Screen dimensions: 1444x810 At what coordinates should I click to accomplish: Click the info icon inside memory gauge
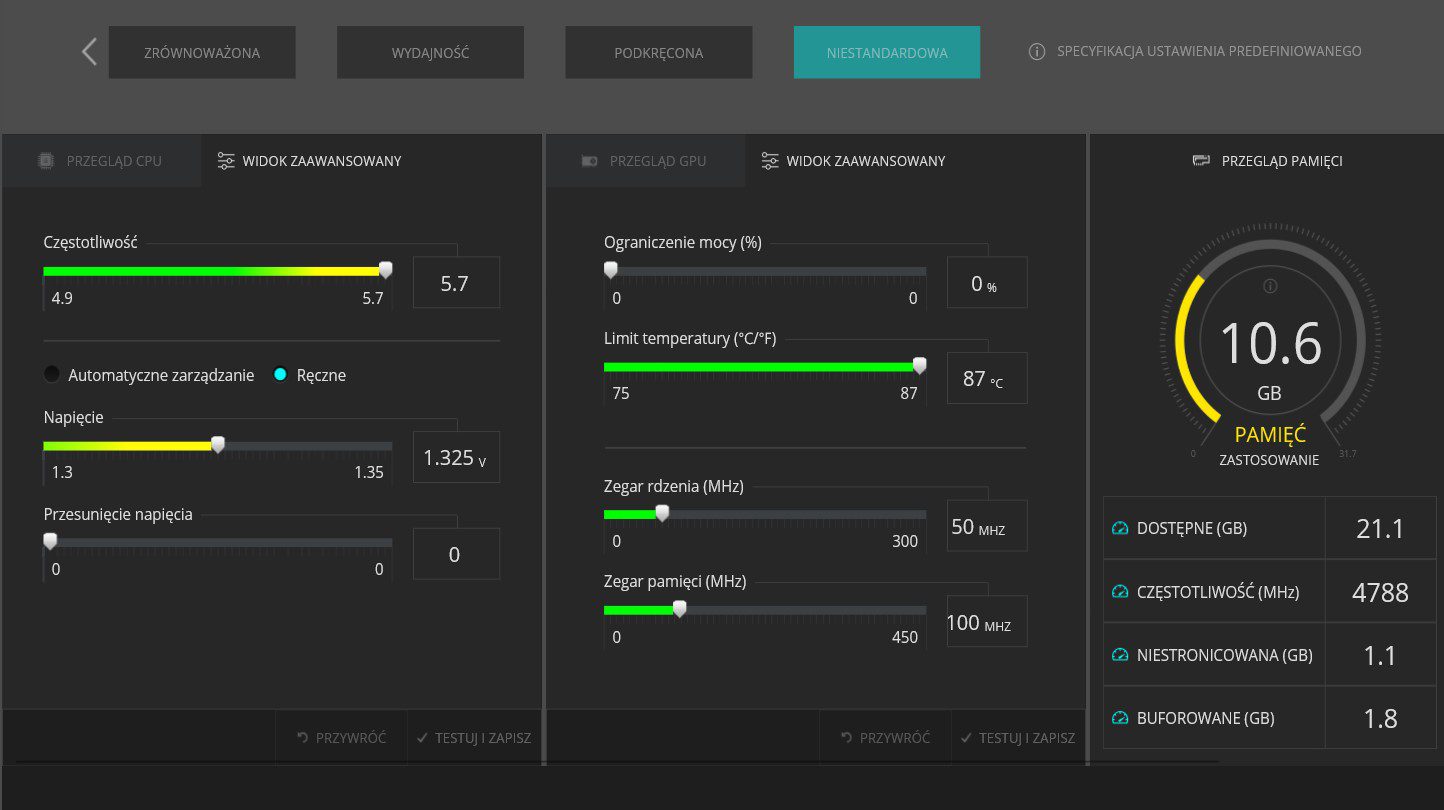[1270, 286]
